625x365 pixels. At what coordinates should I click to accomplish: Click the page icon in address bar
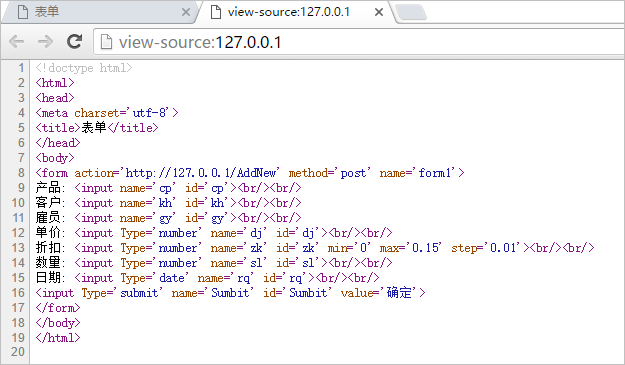pos(106,42)
